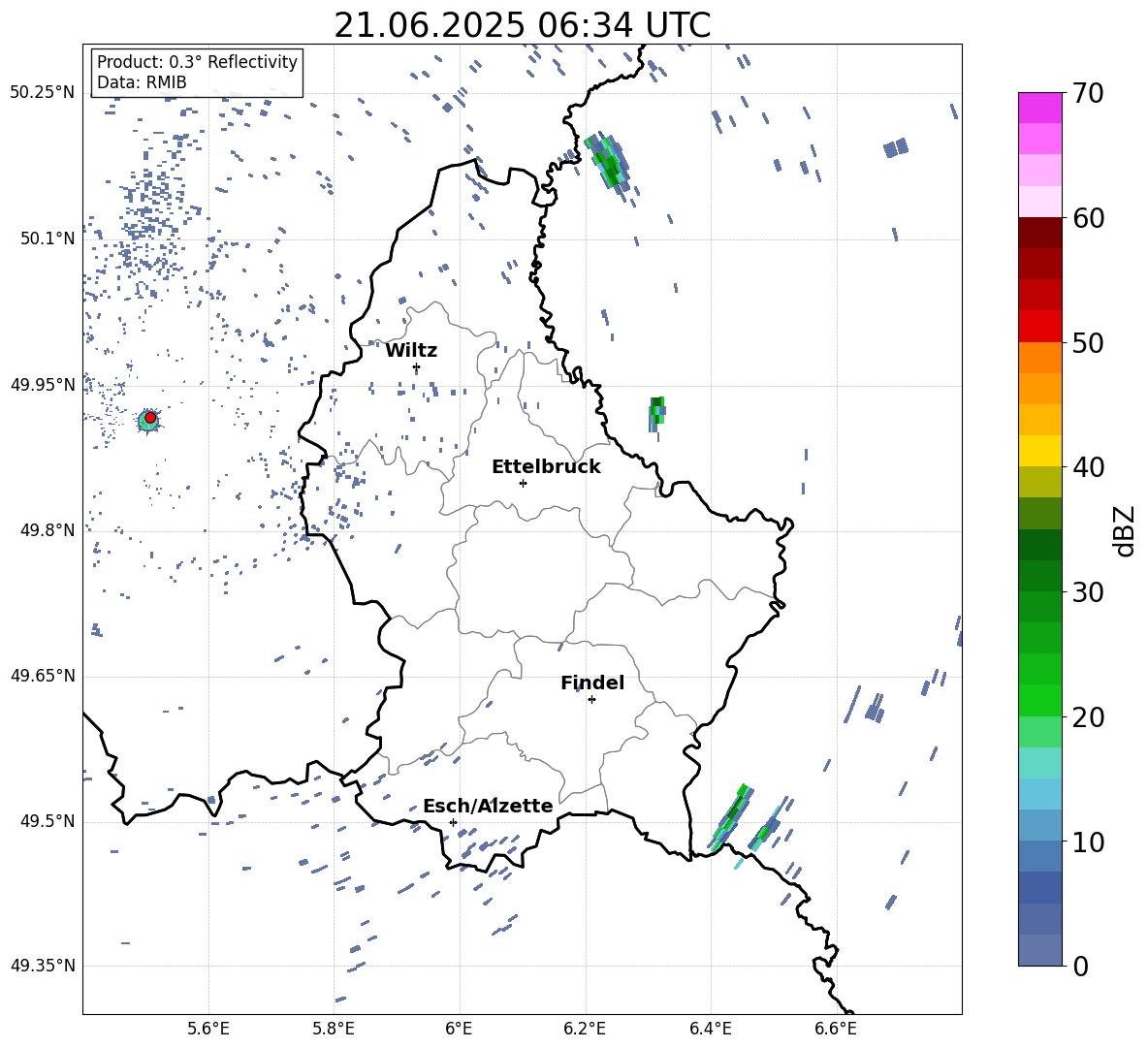This screenshot has height=1048, width=1148.
Task: Click the '6.2°E' longitude label
Action: (x=585, y=1029)
